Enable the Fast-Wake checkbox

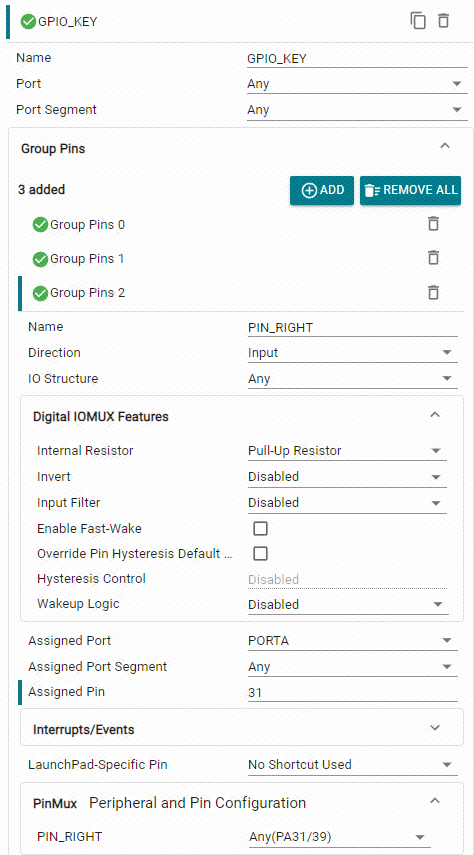coord(261,528)
